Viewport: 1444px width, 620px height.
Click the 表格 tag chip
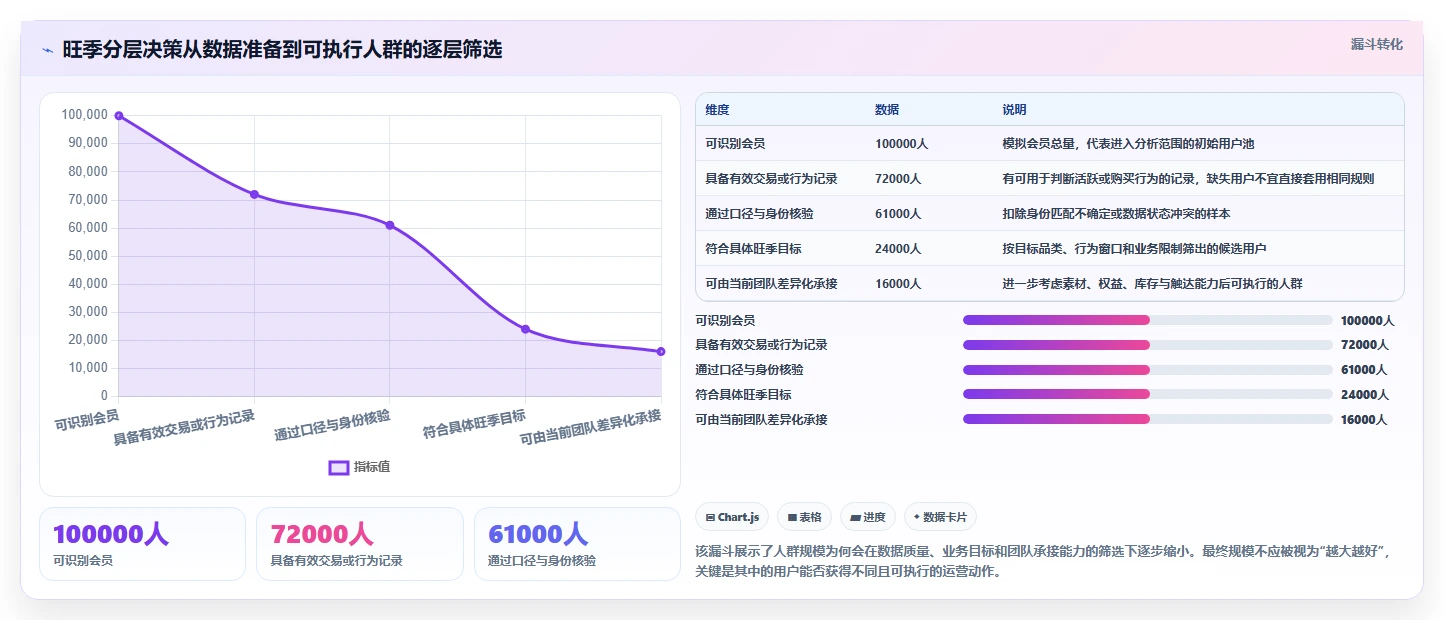(804, 517)
